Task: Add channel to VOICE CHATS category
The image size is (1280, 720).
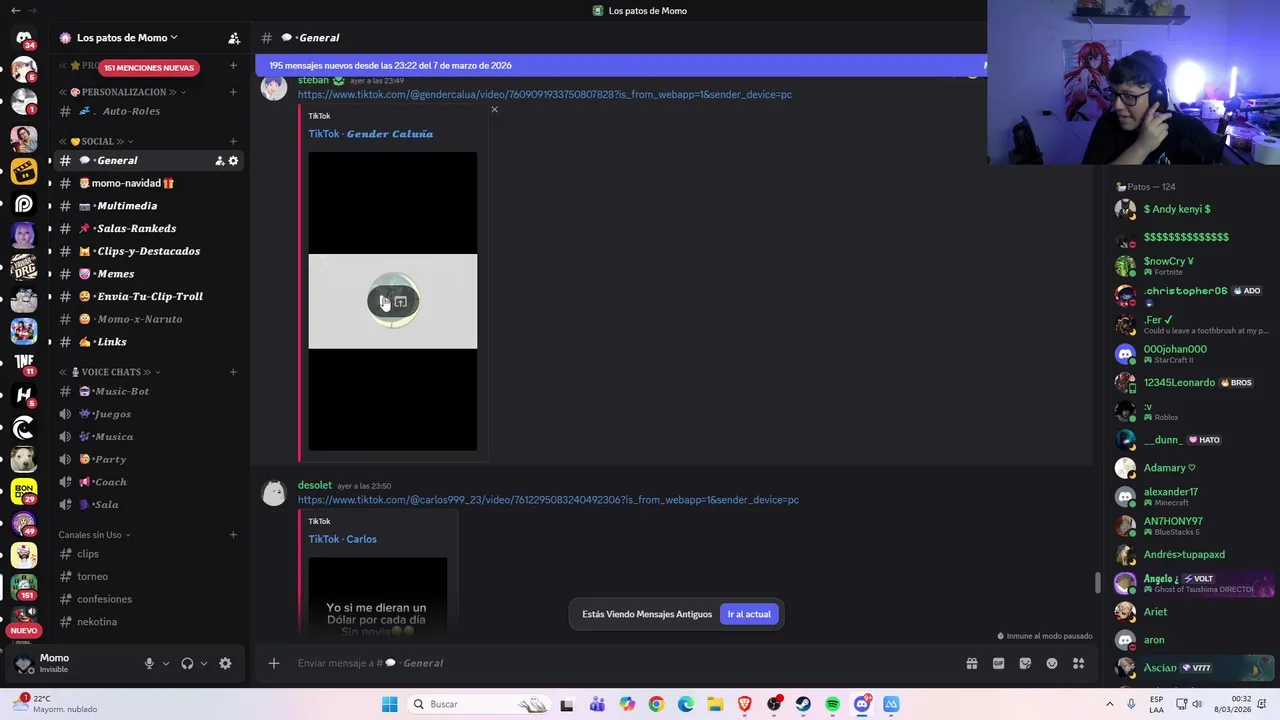Action: (x=233, y=372)
